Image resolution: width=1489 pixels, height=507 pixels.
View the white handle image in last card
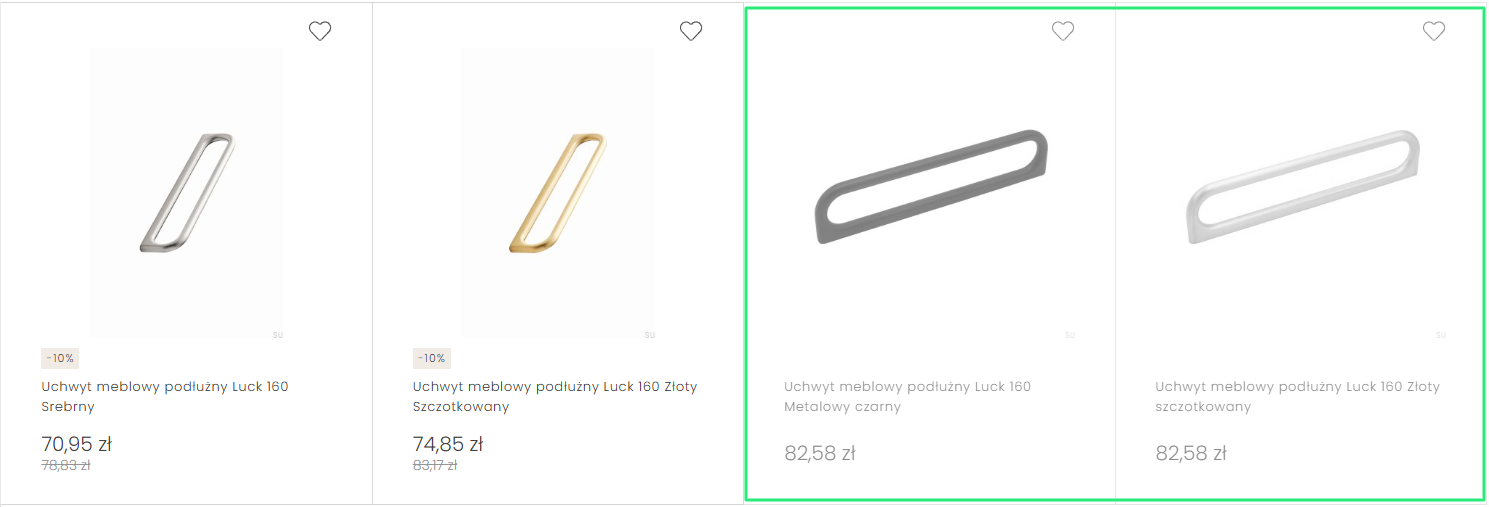(x=1301, y=186)
